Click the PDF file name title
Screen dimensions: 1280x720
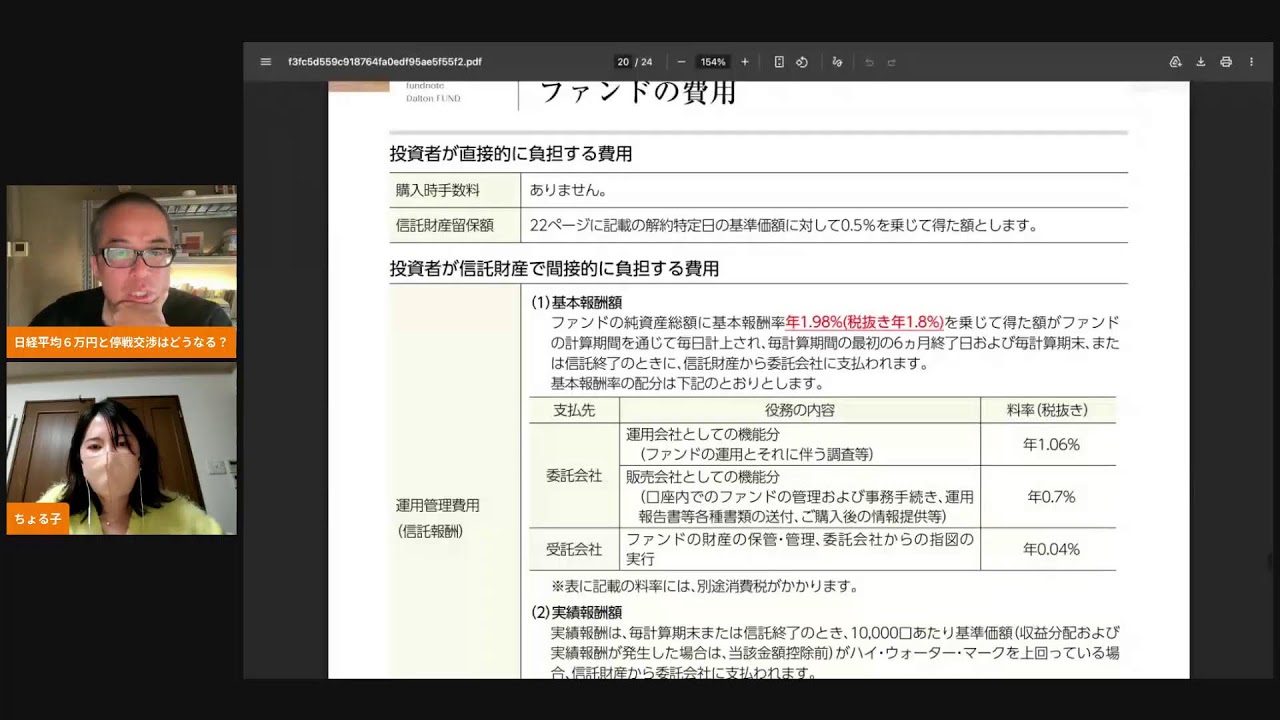pyautogui.click(x=385, y=62)
